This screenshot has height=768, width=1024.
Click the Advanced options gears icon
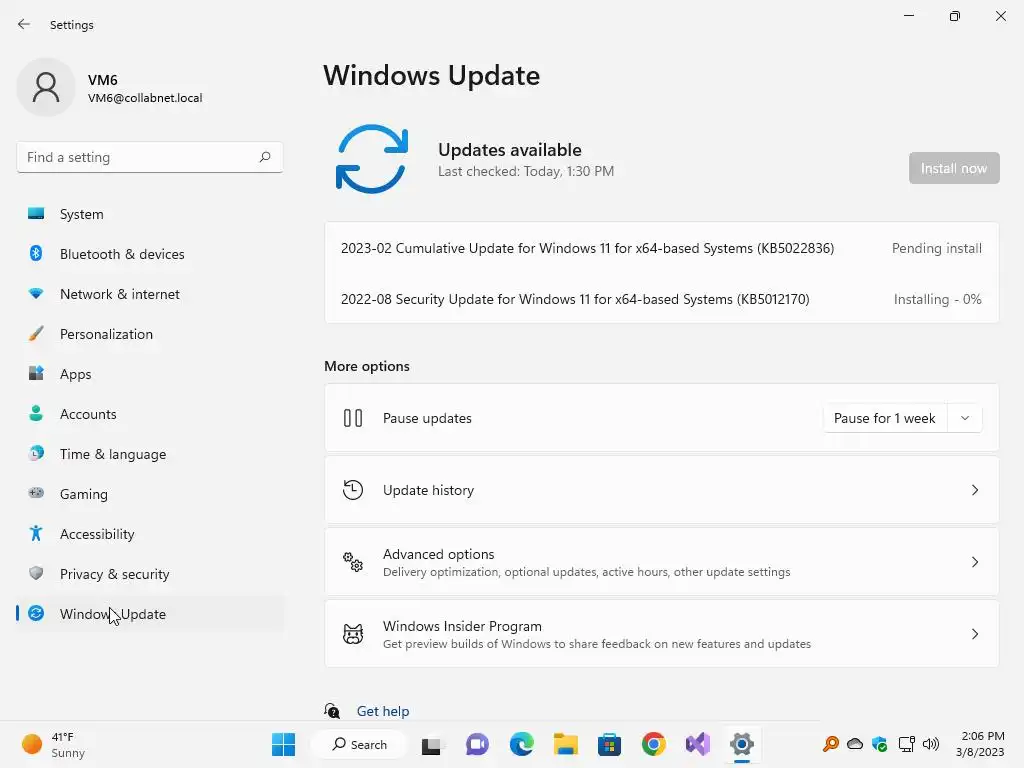click(353, 562)
